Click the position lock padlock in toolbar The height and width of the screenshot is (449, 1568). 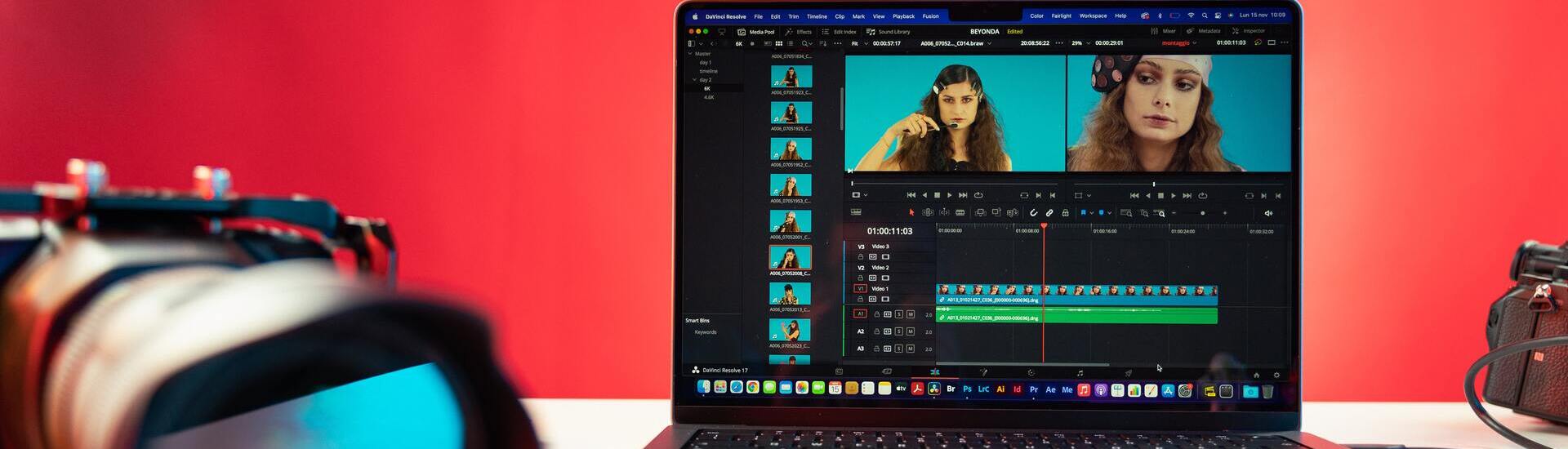coord(1065,213)
